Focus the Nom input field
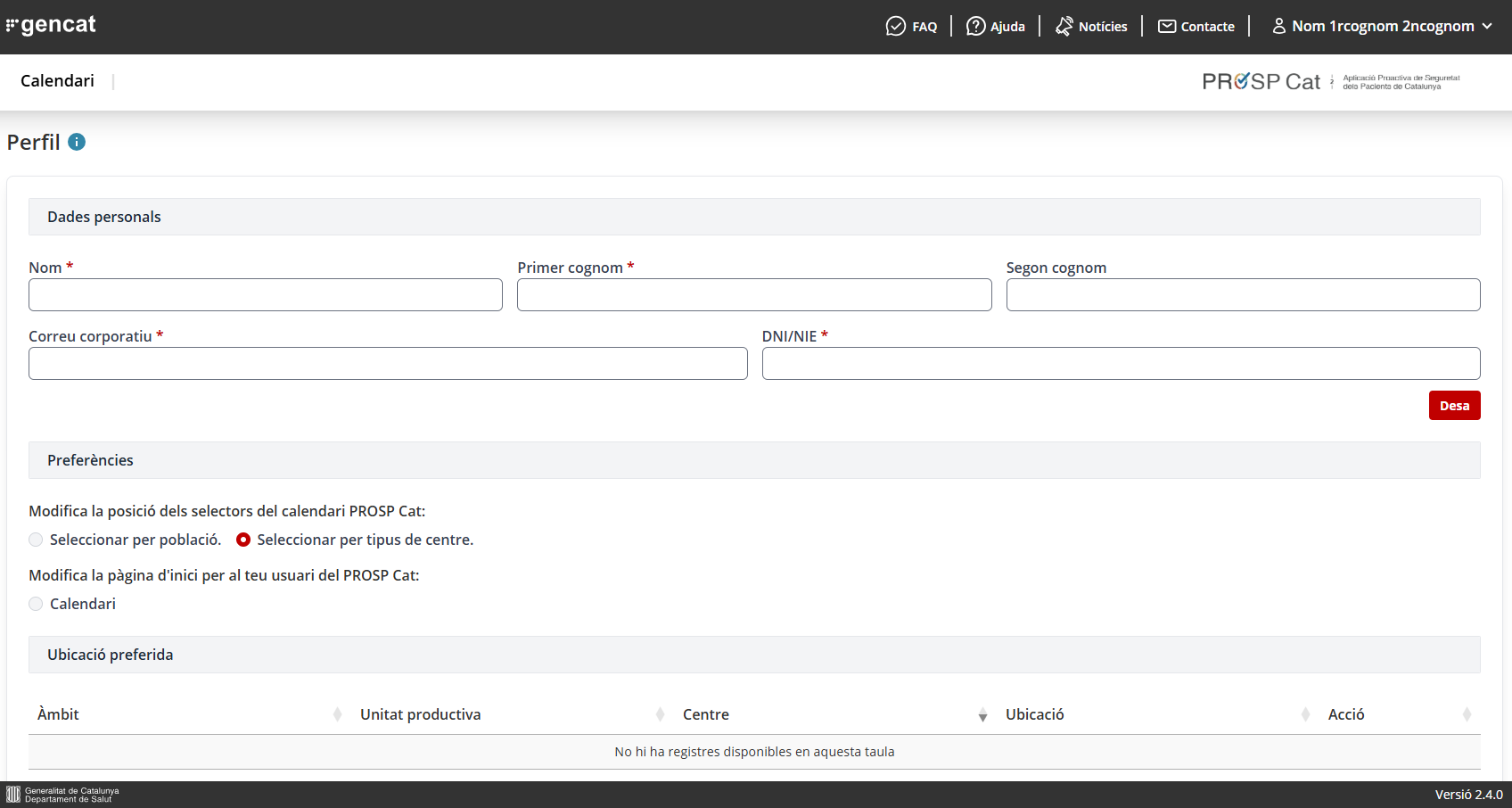Image resolution: width=1512 pixels, height=808 pixels. coord(266,295)
